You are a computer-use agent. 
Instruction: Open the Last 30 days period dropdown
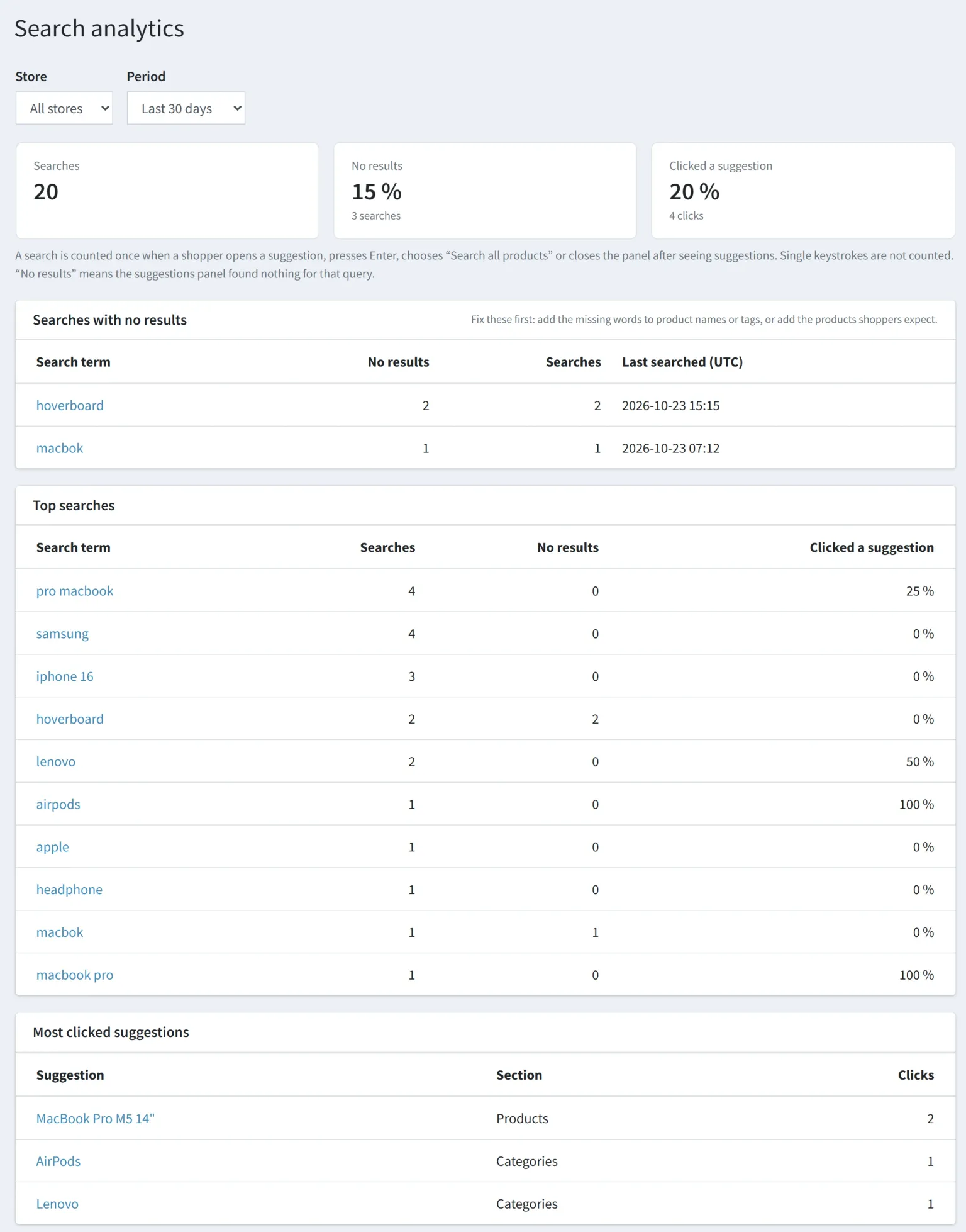pyautogui.click(x=186, y=108)
